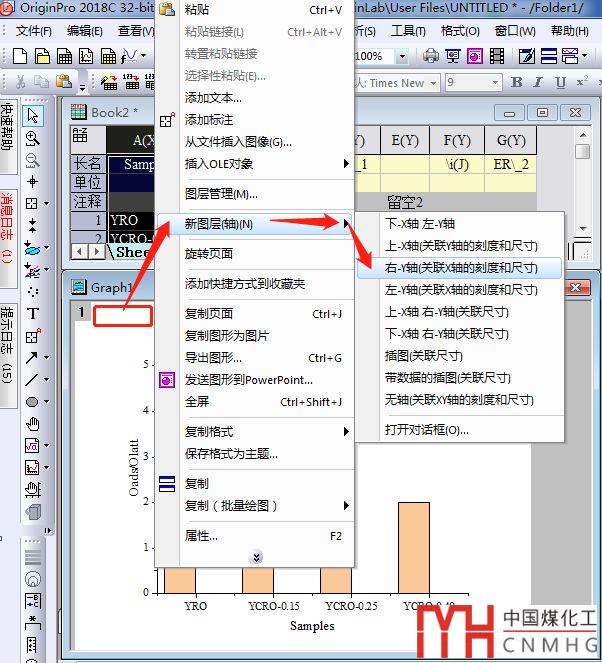
Task: Expand the 复制格式 submenu arrow
Action: pos(346,431)
